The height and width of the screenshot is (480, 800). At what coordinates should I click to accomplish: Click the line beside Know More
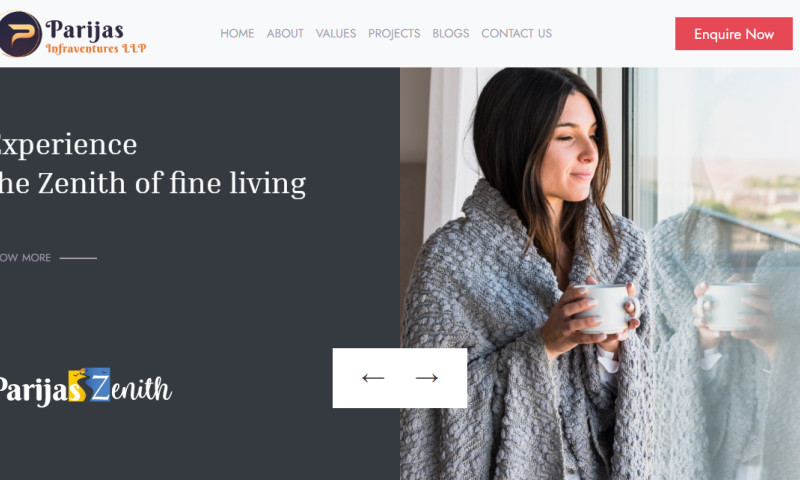tap(78, 259)
